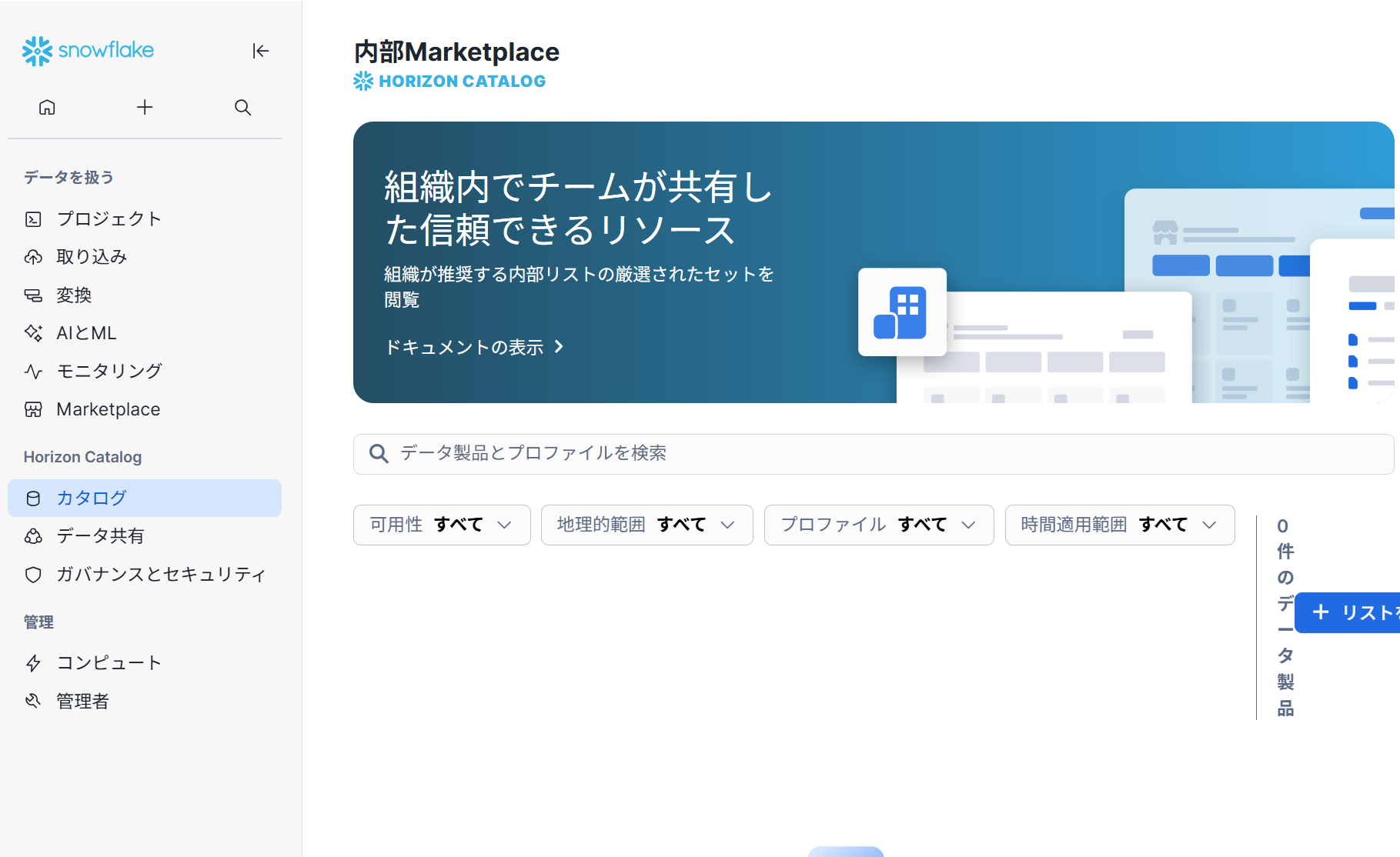Click the search magnifier in data product field
Screen dimensions: 1400x857
(x=378, y=454)
